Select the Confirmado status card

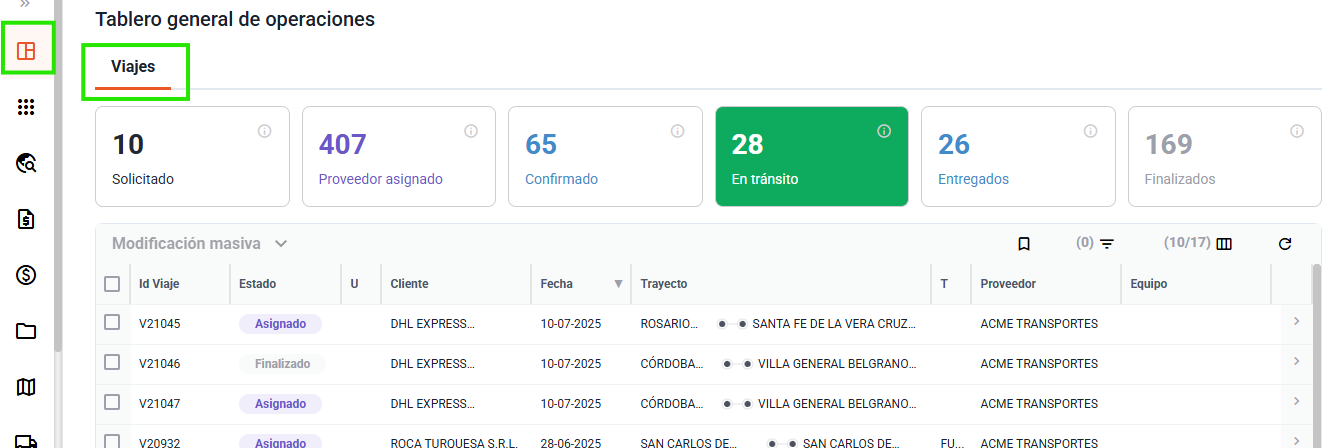(x=605, y=157)
